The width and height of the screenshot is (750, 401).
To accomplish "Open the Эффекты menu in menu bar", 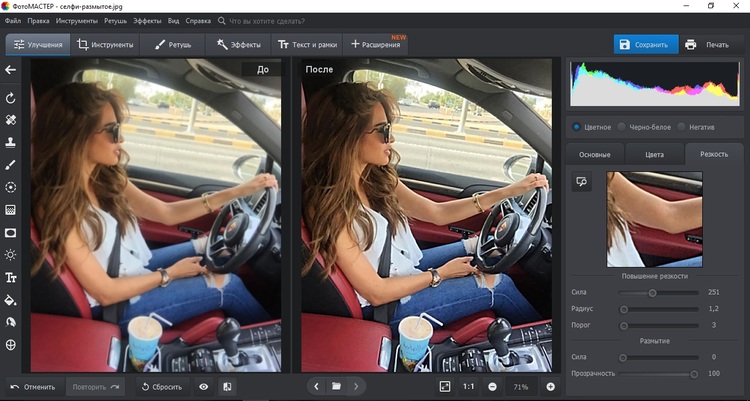I will [x=147, y=19].
